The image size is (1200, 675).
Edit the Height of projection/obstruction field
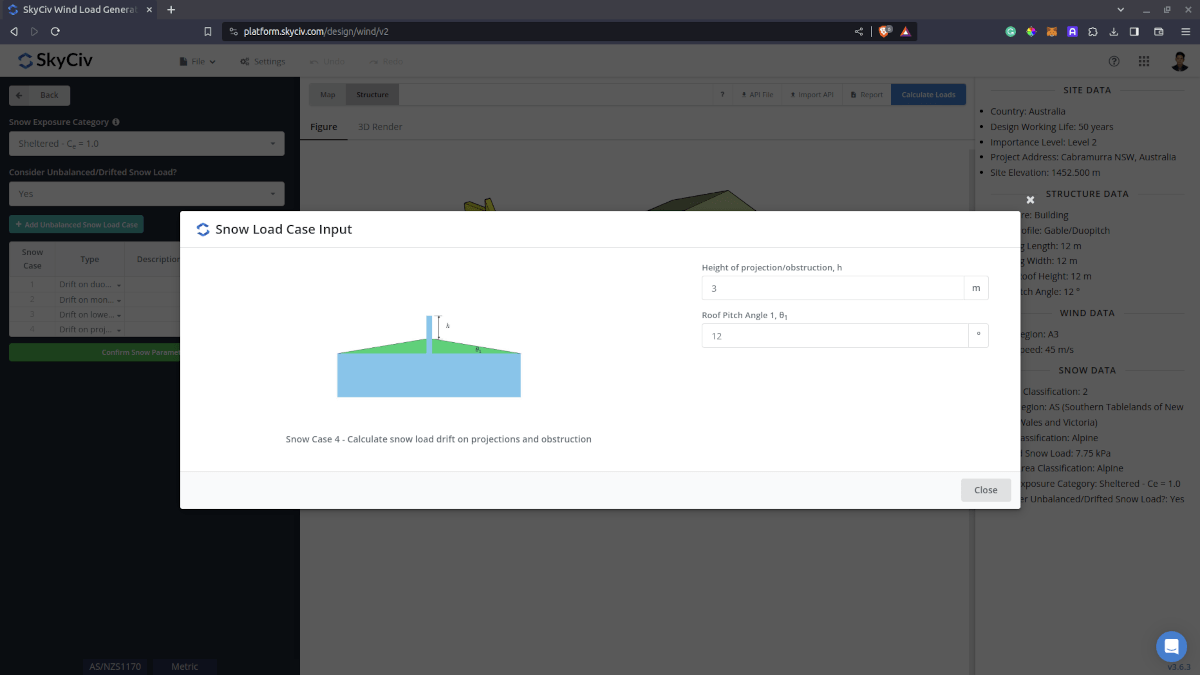point(833,288)
